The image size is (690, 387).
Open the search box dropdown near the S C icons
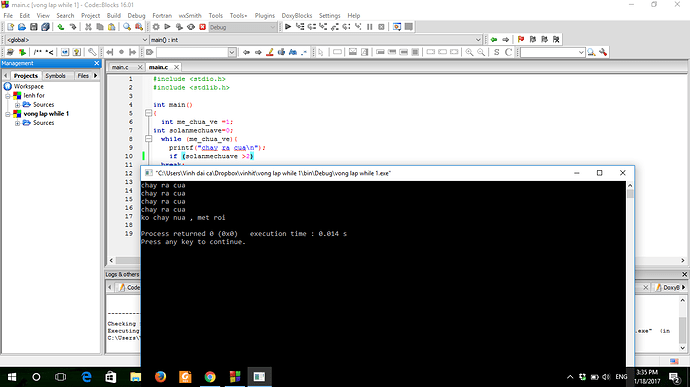point(581,52)
